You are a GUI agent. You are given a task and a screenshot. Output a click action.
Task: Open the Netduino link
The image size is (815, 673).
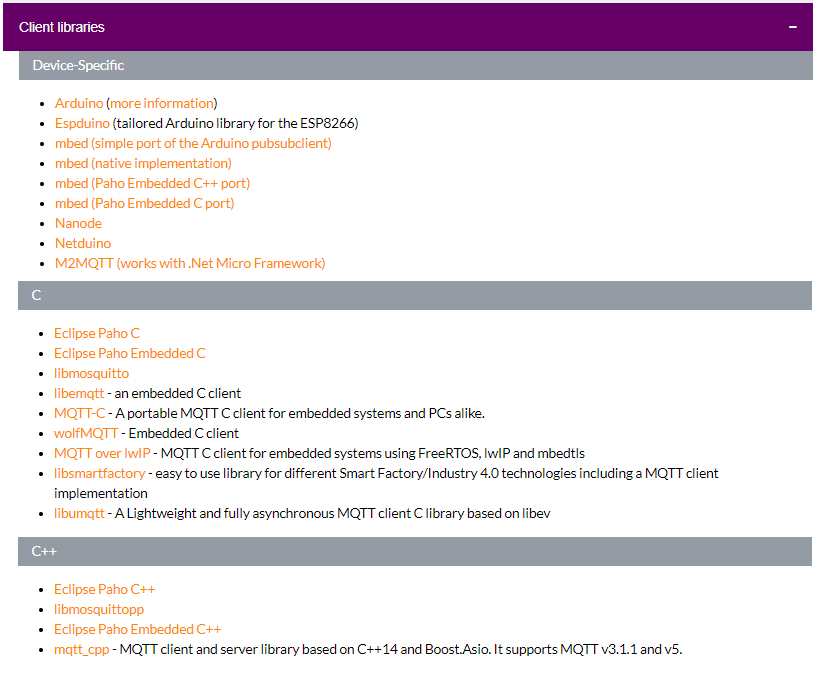click(x=83, y=243)
